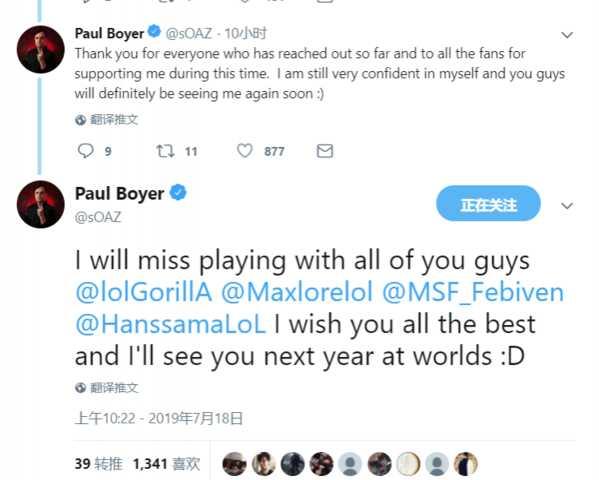Open the @lolGorillA mention link
This screenshot has width=599, height=480.
144,293
